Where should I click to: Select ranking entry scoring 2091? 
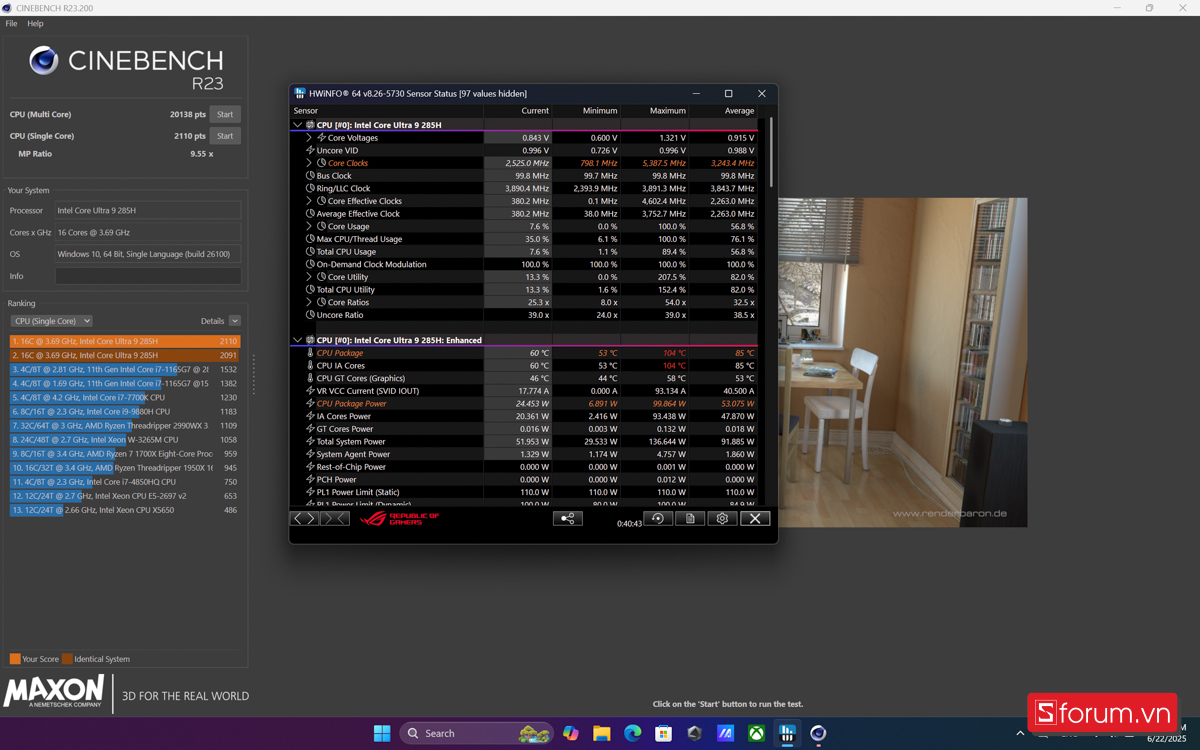pos(125,355)
